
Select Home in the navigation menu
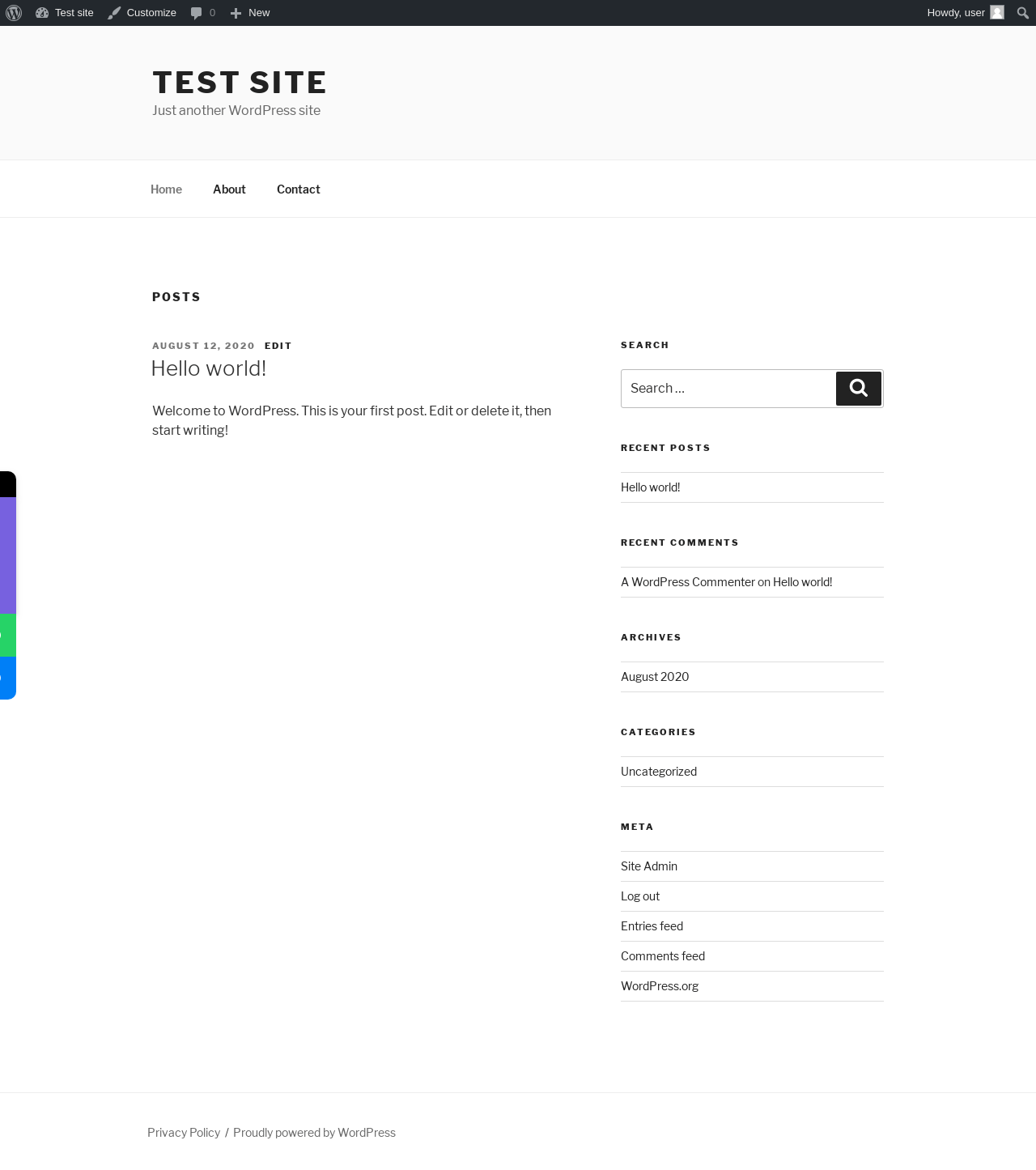tap(166, 189)
